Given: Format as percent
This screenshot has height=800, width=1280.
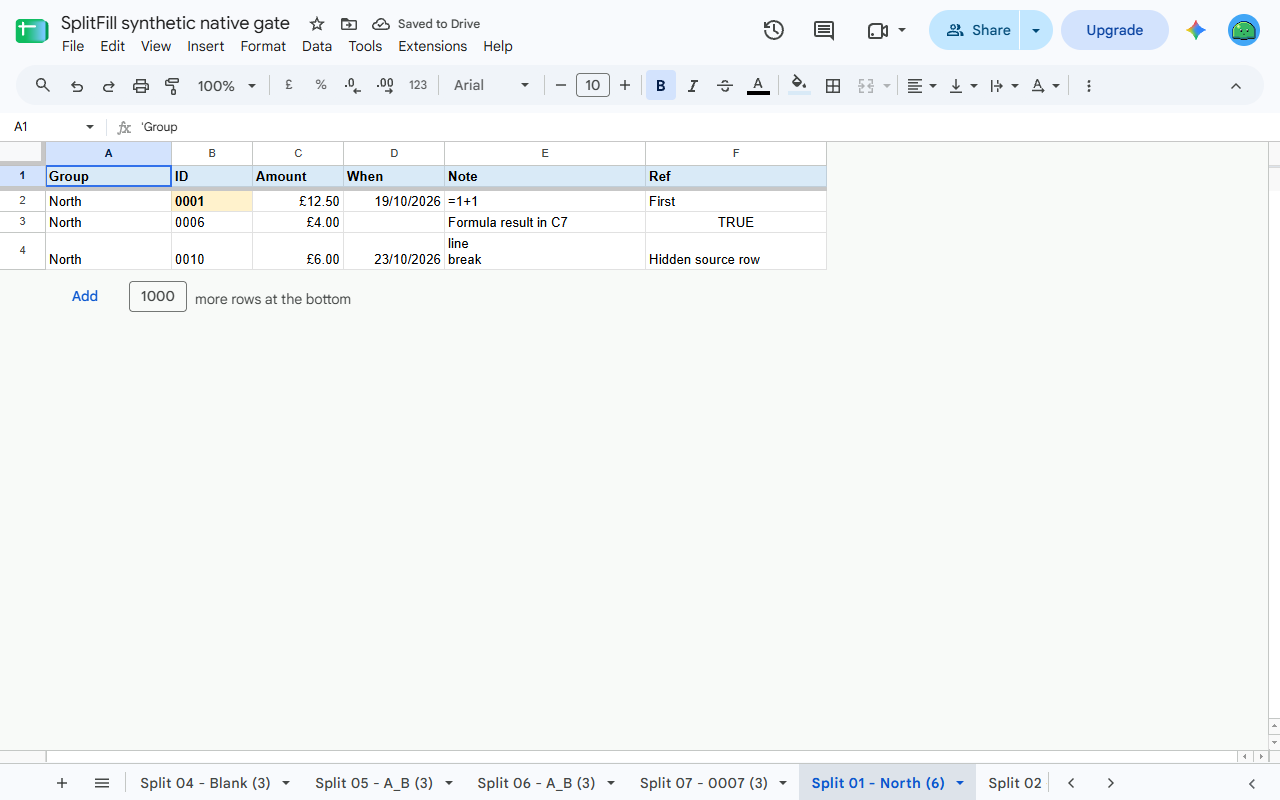Looking at the screenshot, I should (x=321, y=86).
